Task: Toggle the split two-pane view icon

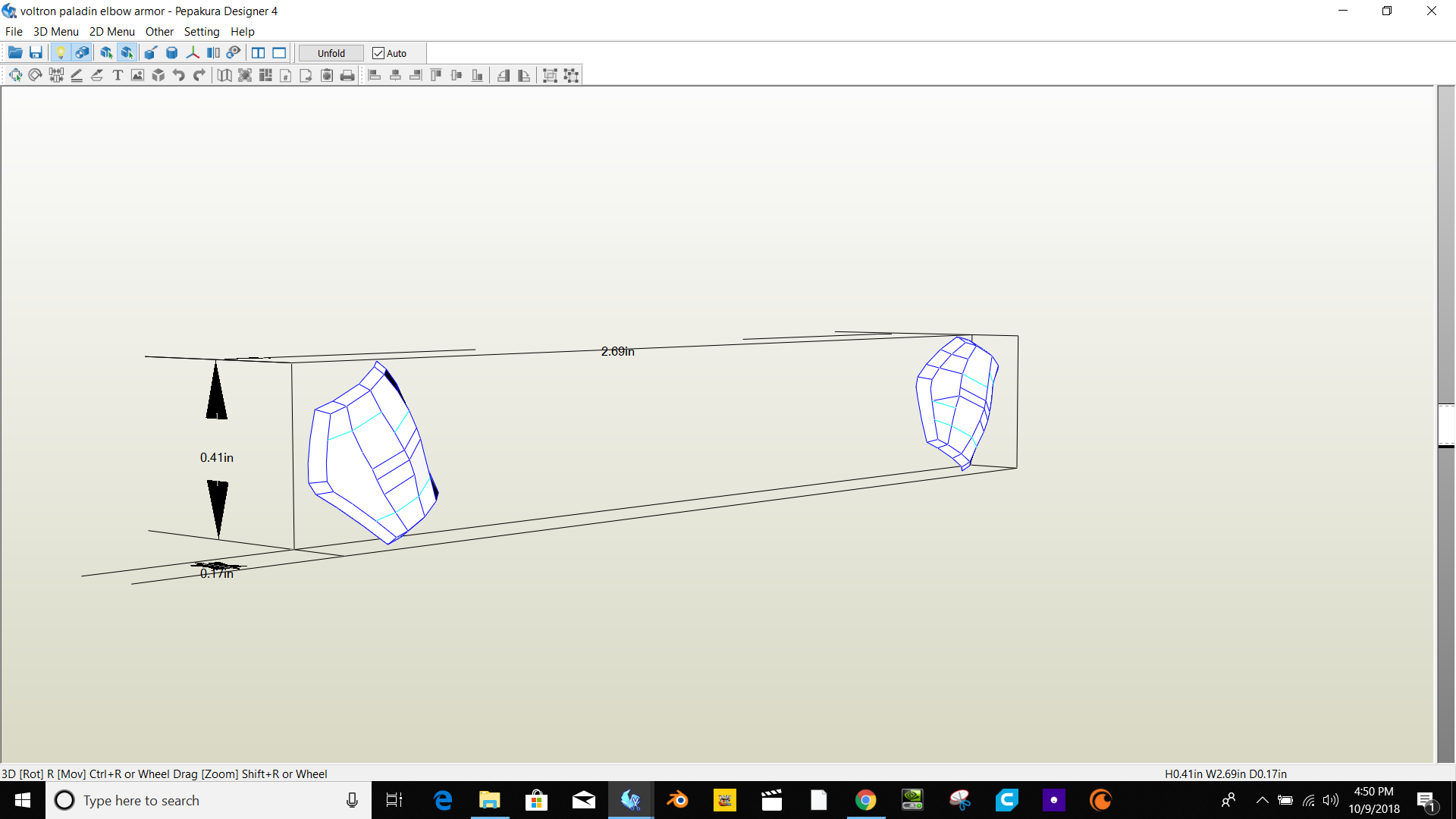Action: (x=259, y=53)
